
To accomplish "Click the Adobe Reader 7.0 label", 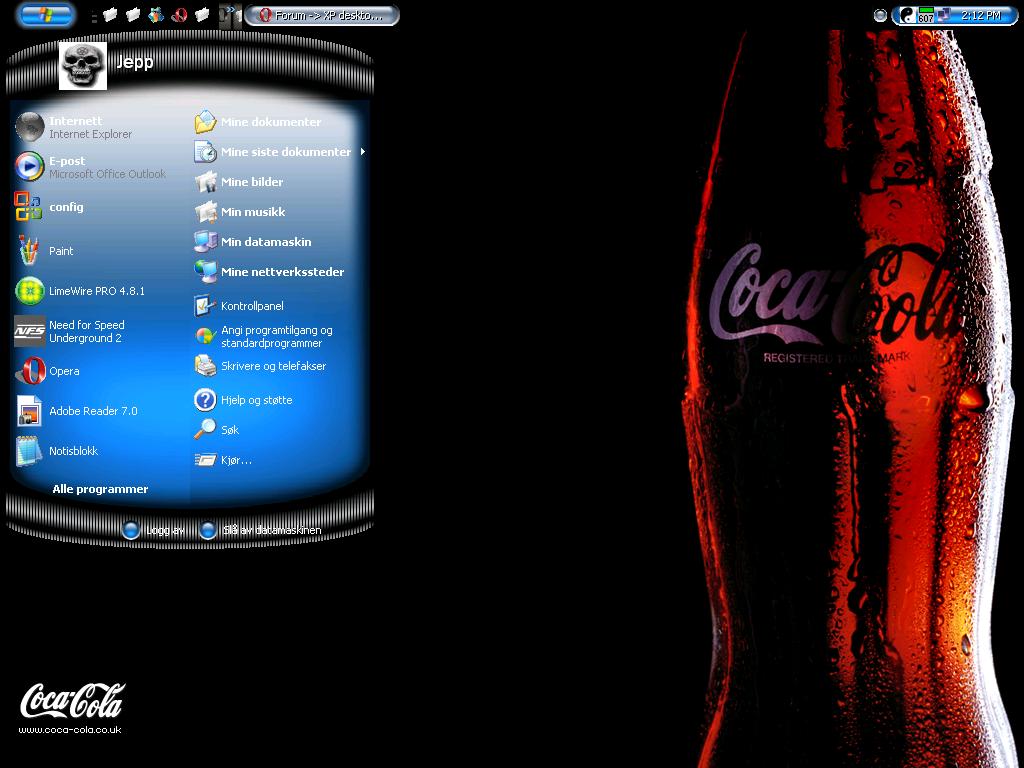I will [93, 411].
